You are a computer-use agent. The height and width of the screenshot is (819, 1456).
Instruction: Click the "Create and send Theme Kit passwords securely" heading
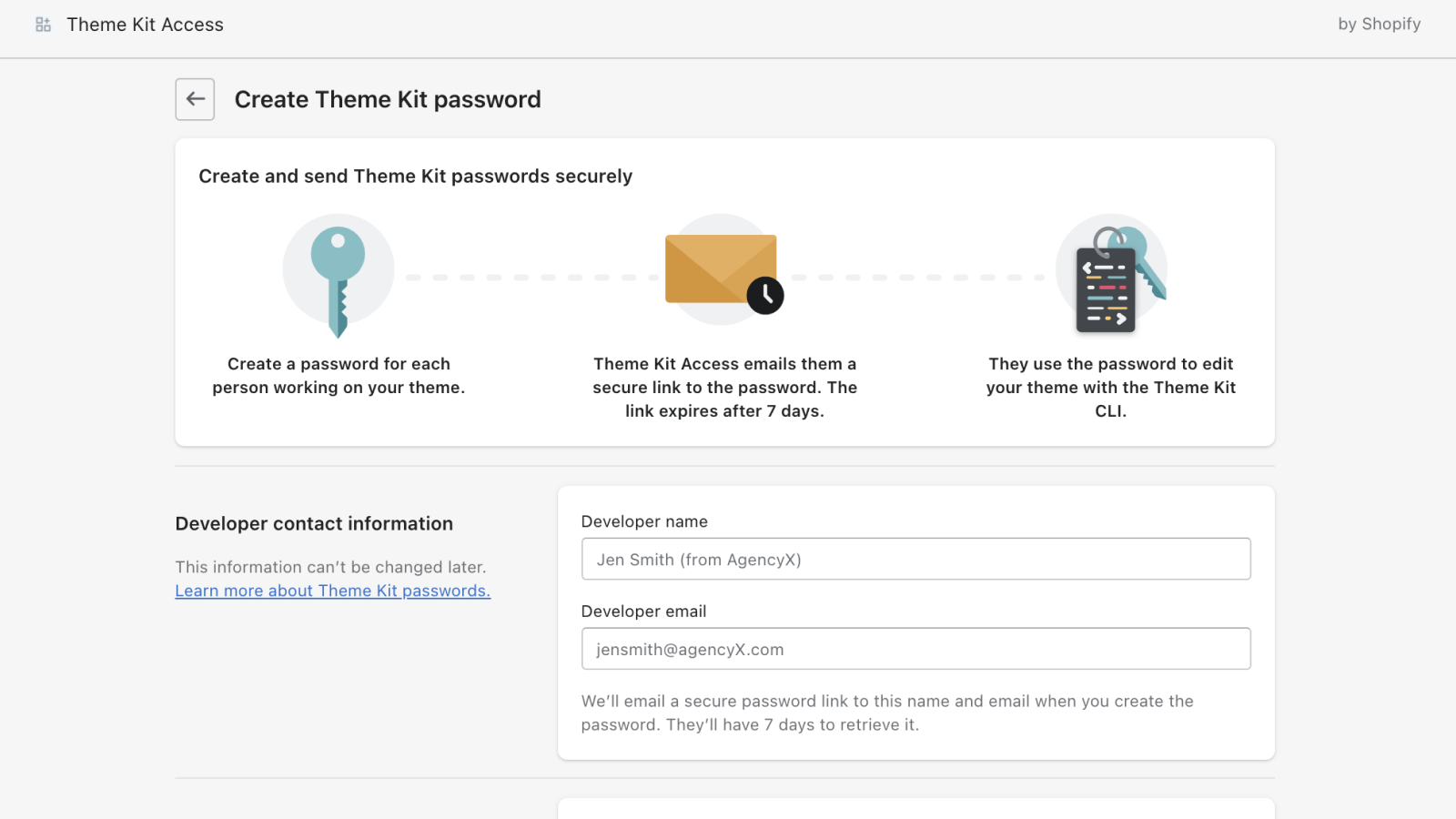coord(415,177)
